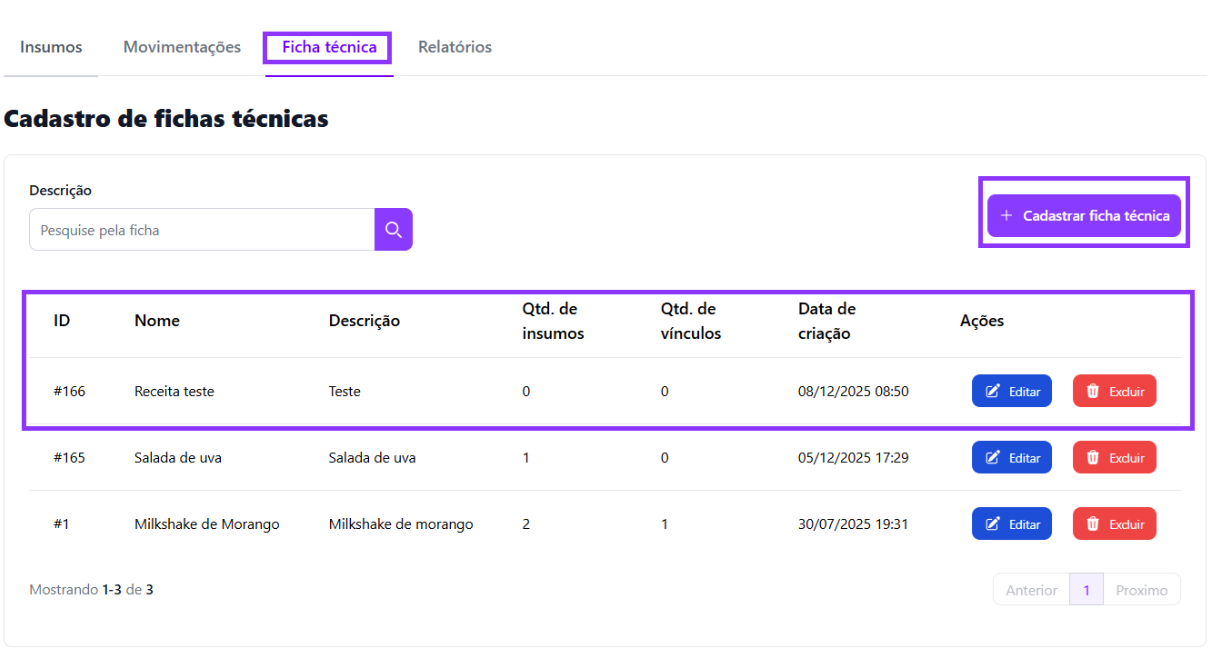Click the Data de criação column header
1212x653 pixels.
[827, 321]
